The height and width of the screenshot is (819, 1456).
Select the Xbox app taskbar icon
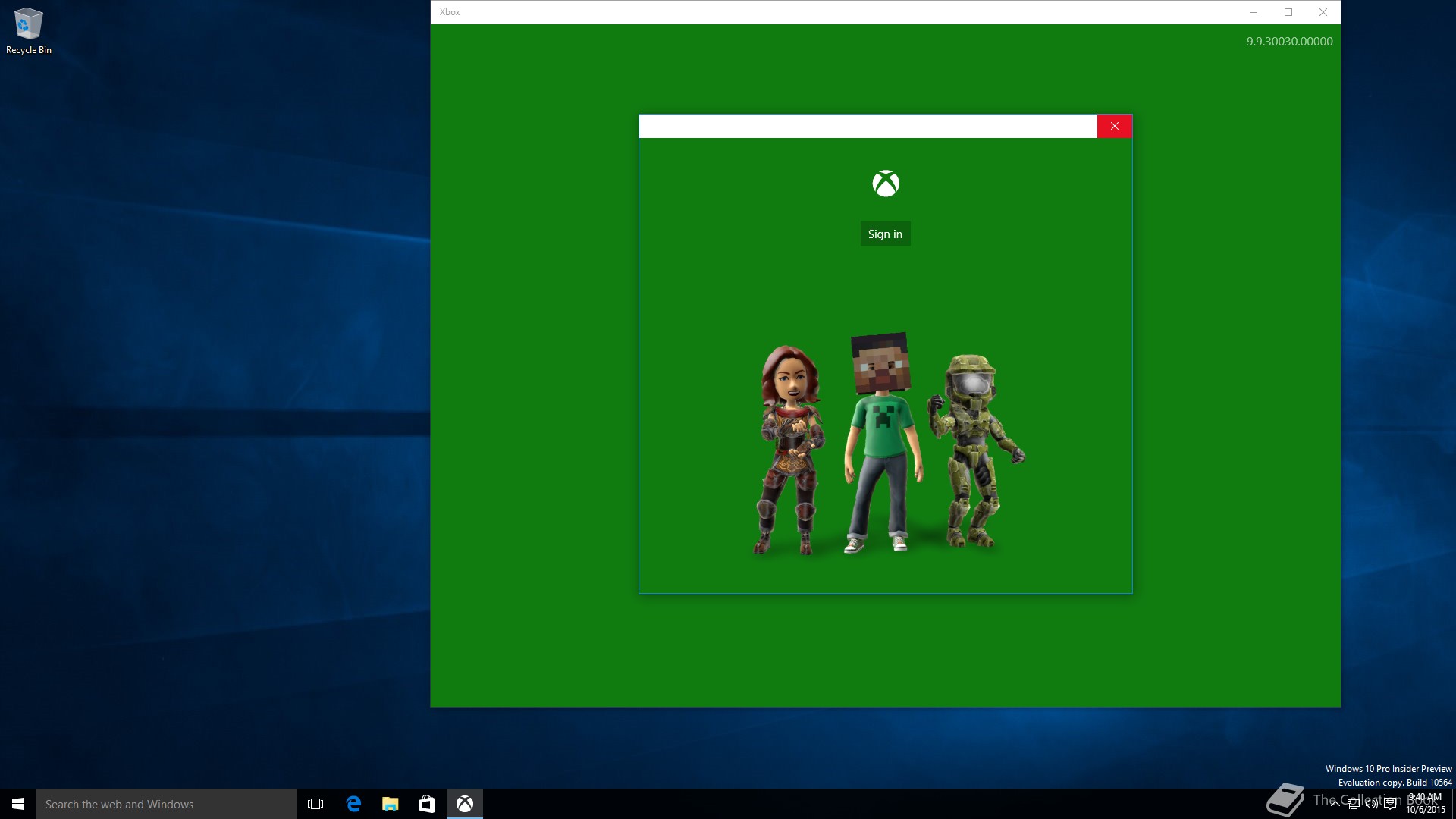tap(465, 804)
